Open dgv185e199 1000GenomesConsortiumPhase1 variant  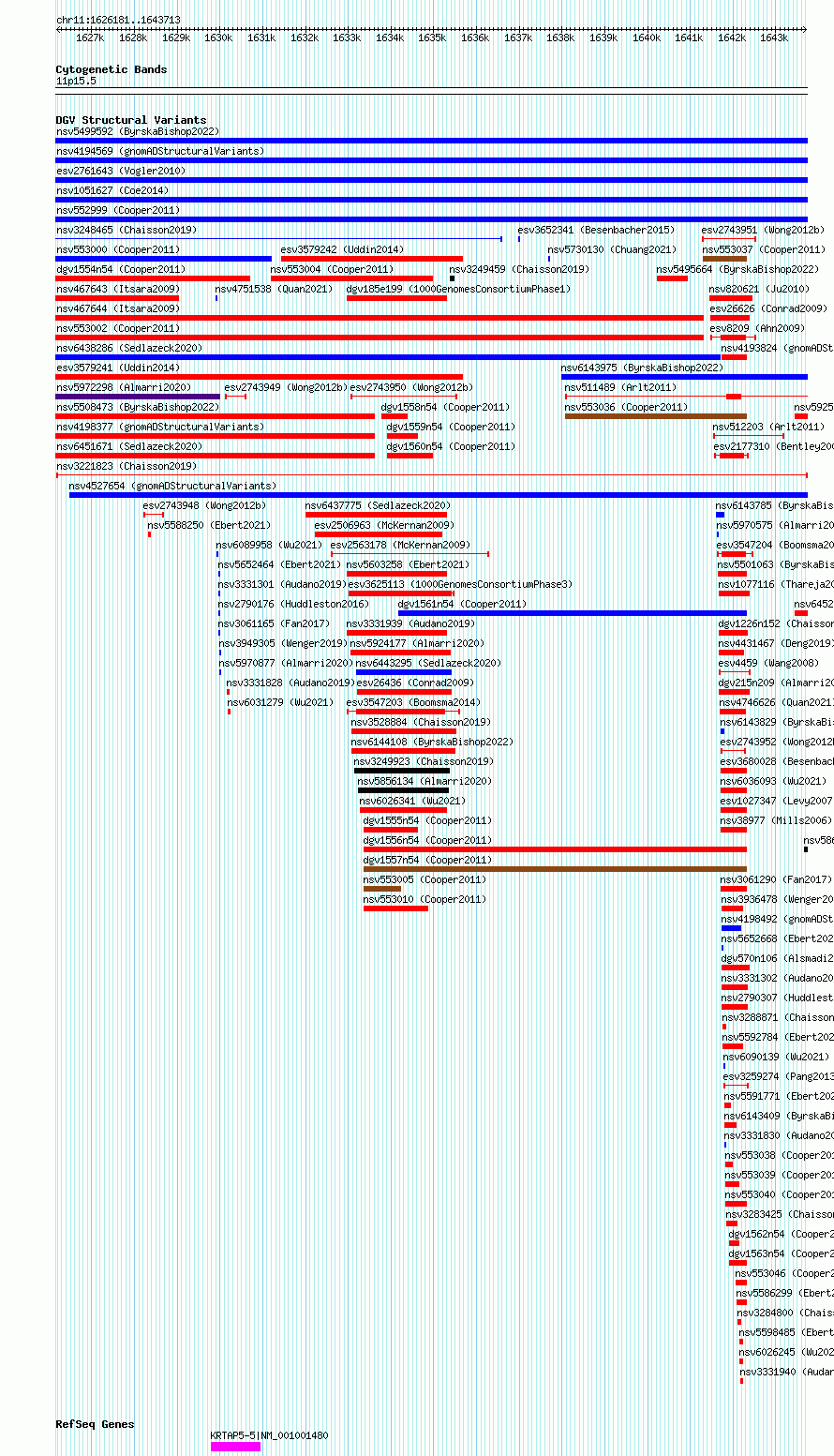pyautogui.click(x=458, y=289)
